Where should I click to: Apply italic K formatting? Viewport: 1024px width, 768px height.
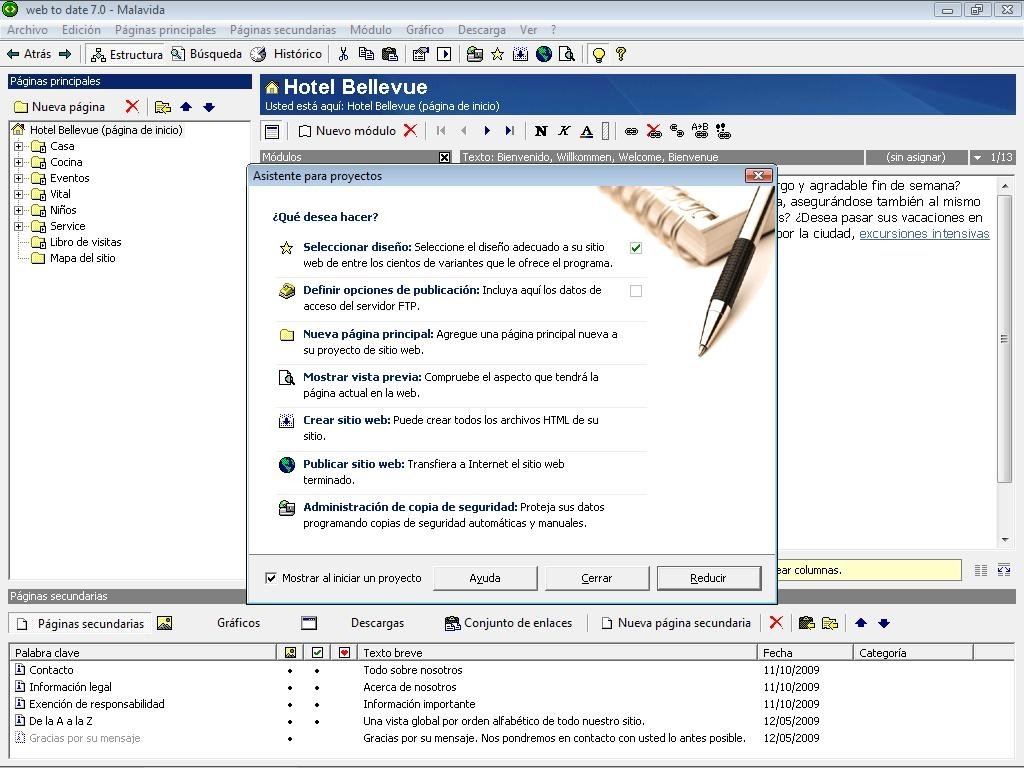pyautogui.click(x=564, y=131)
